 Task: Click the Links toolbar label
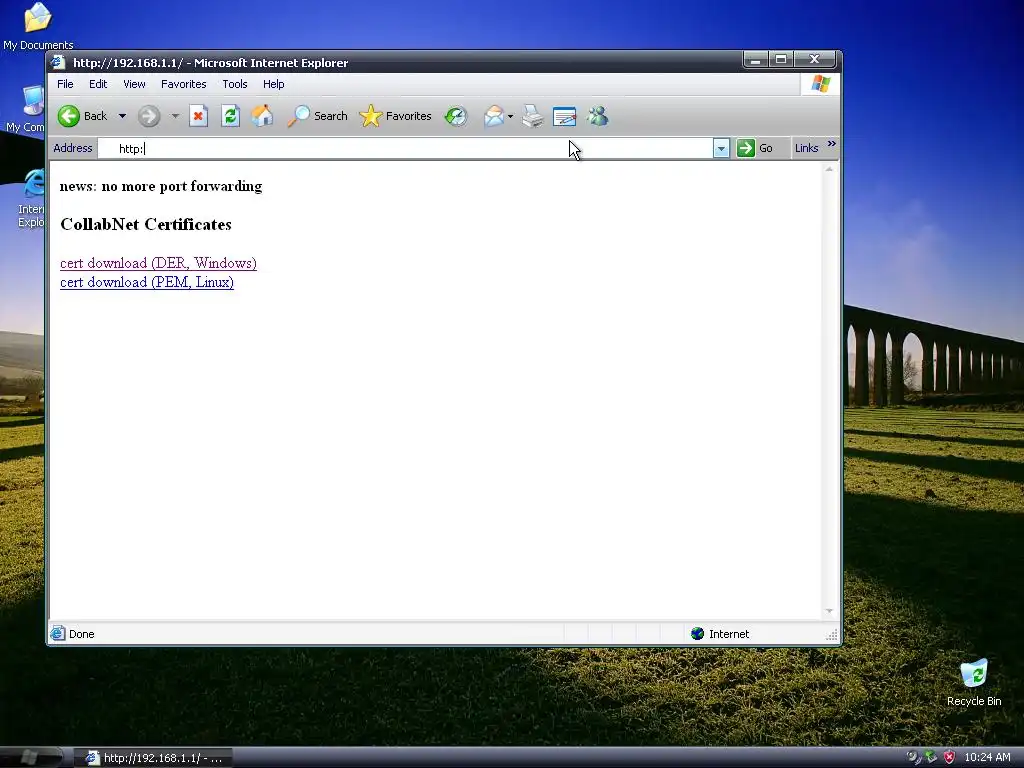807,148
